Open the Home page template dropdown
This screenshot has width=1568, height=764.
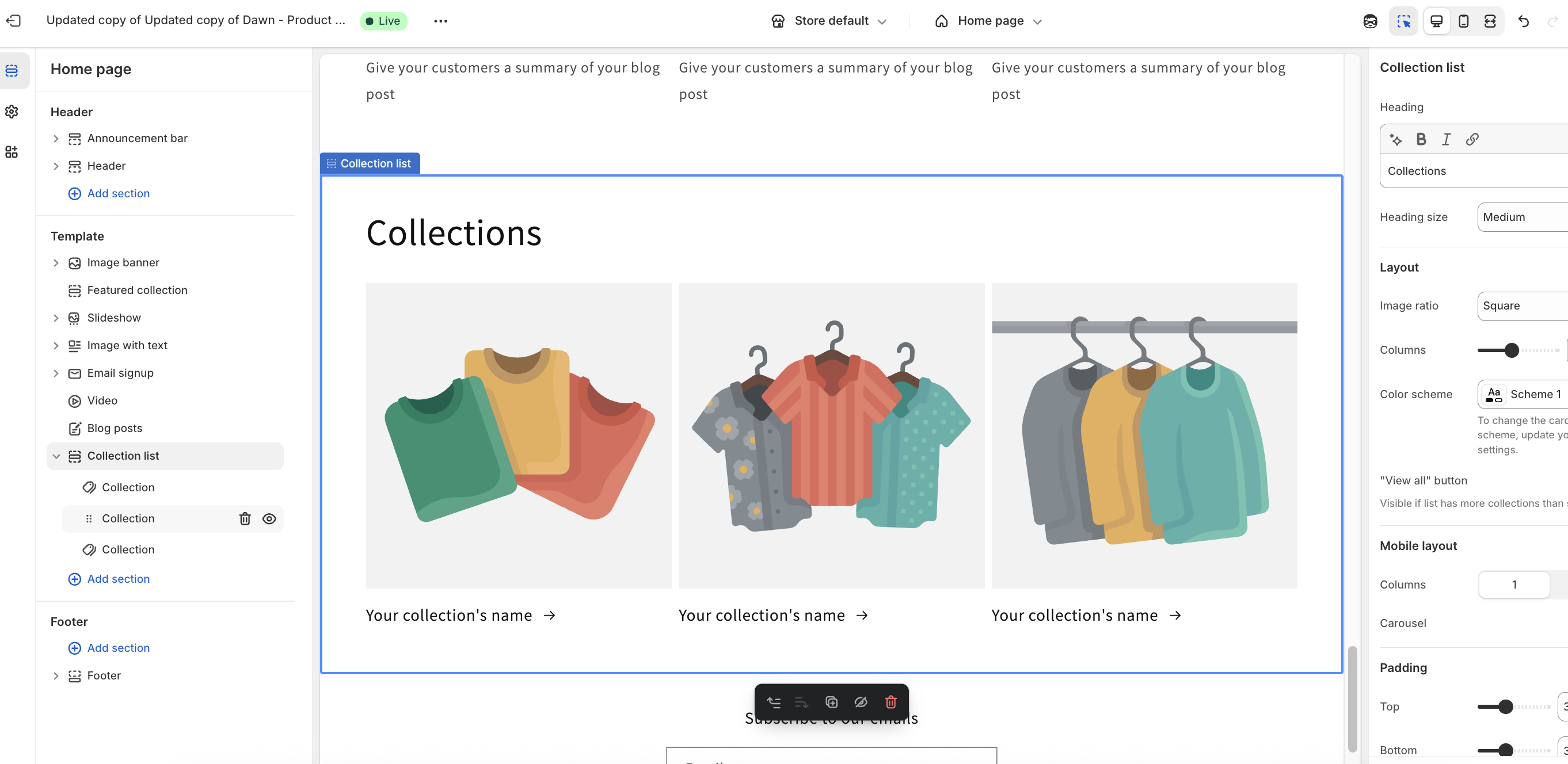(x=989, y=21)
